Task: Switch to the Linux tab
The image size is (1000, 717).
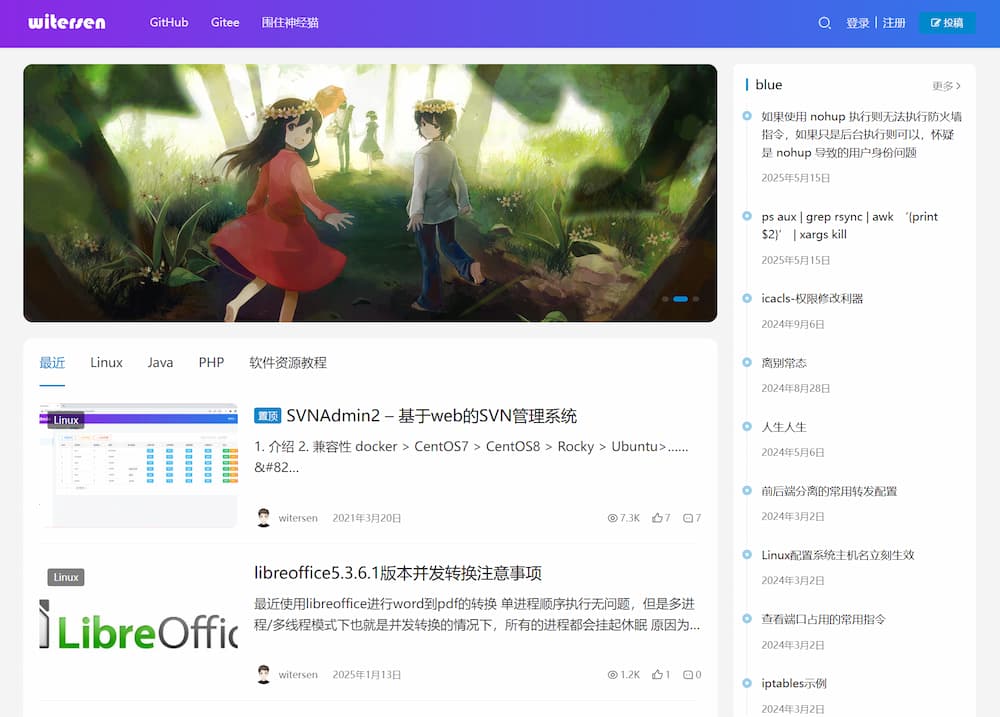Action: tap(106, 362)
